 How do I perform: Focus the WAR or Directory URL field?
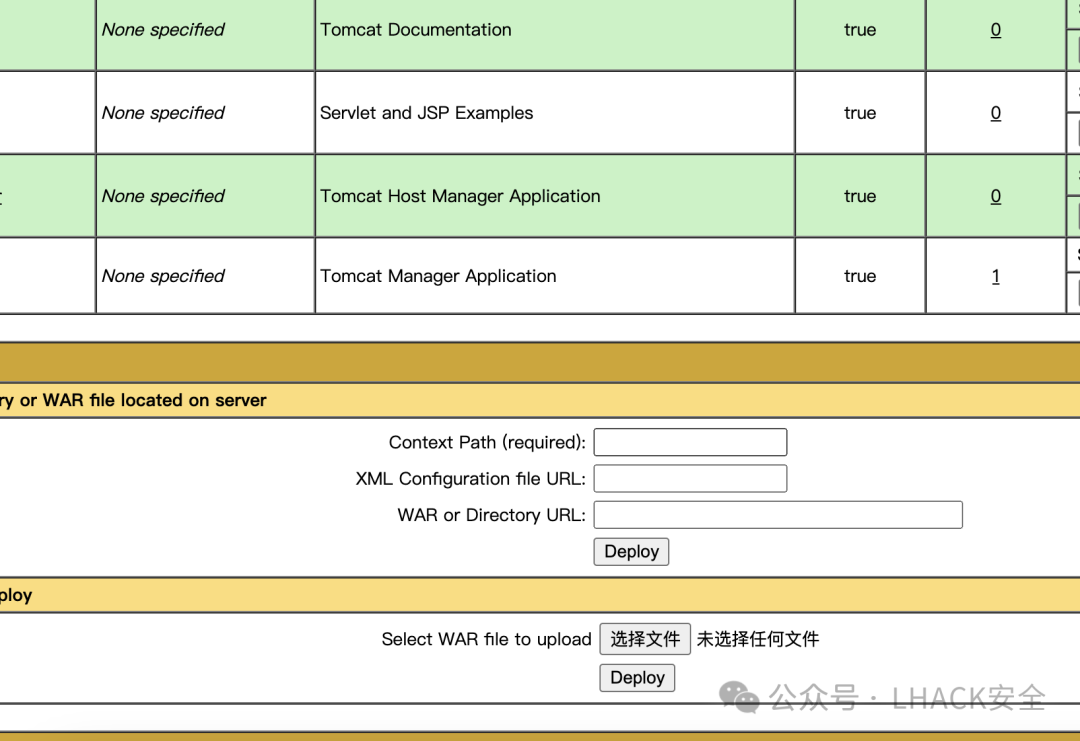pyautogui.click(x=778, y=515)
